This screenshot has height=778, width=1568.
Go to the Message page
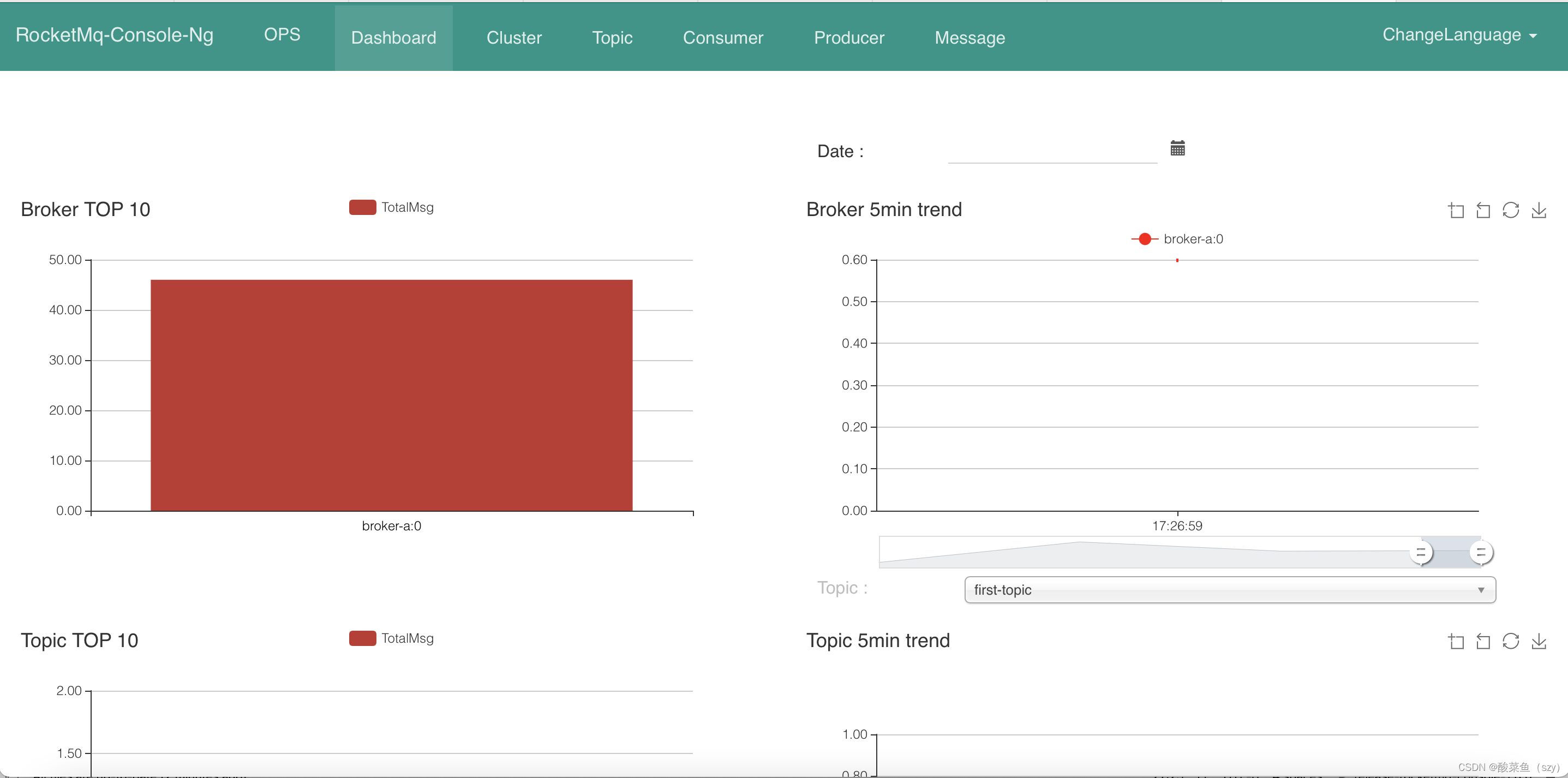969,38
